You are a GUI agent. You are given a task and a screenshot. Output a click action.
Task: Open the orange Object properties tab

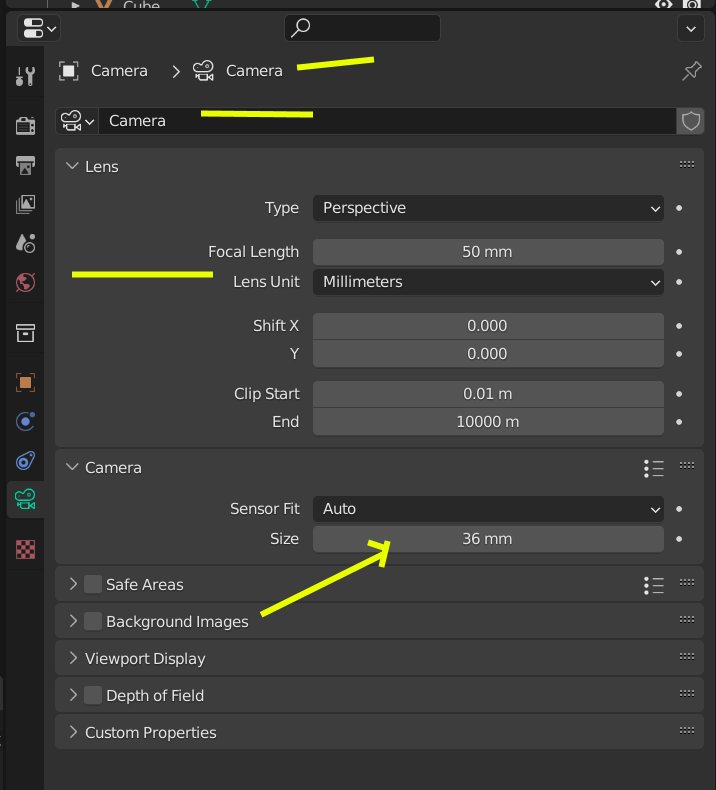pyautogui.click(x=25, y=382)
